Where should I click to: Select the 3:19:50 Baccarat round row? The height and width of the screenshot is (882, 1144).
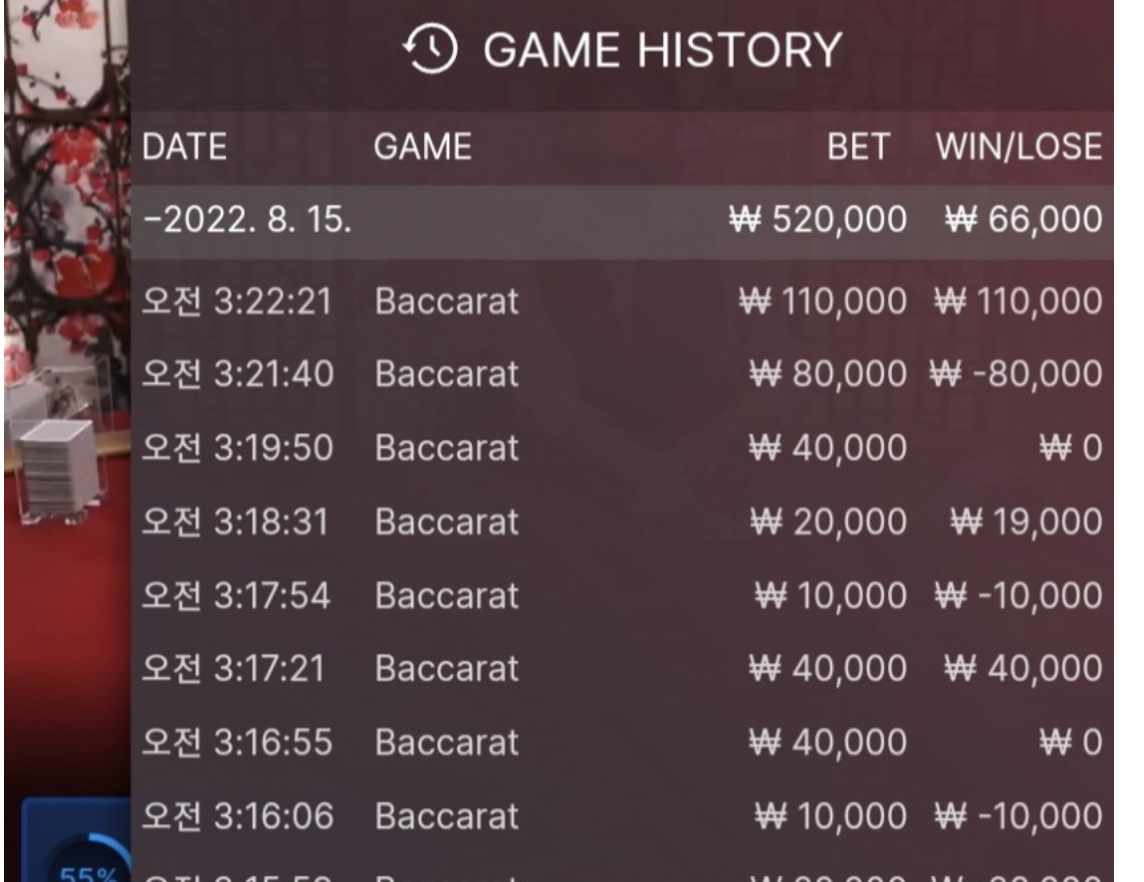(622, 448)
